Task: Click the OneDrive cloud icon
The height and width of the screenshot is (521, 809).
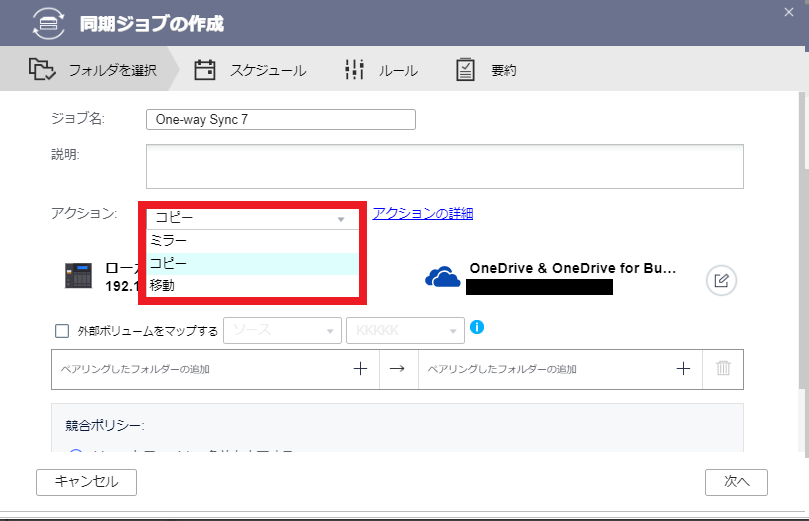Action: click(x=442, y=276)
